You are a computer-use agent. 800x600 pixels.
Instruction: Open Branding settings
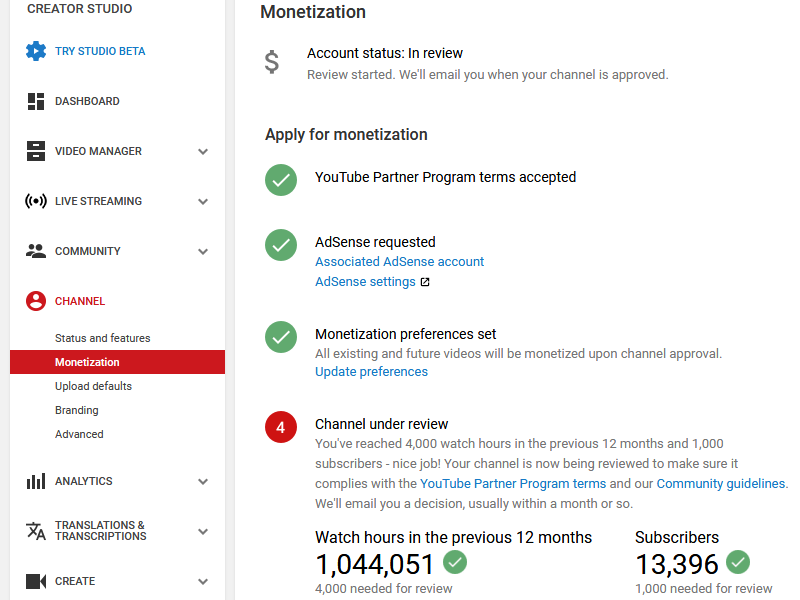click(x=77, y=410)
